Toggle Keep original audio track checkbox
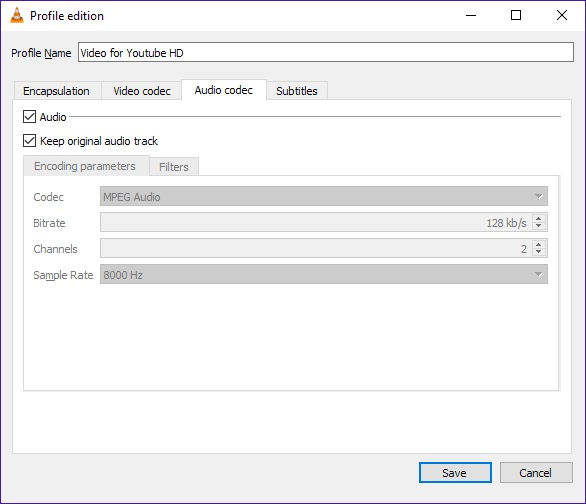The image size is (586, 504). (x=29, y=141)
